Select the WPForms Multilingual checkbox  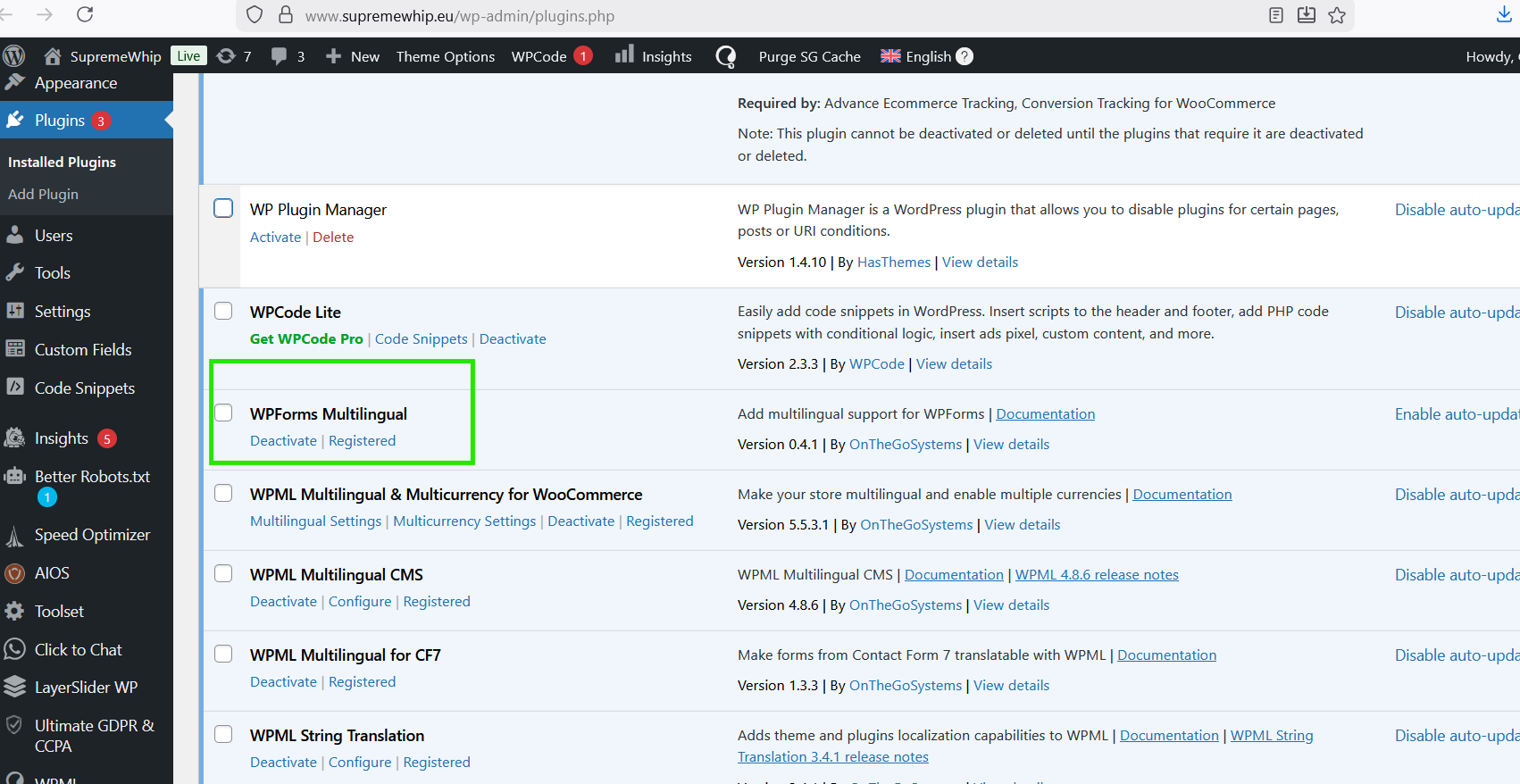point(223,413)
